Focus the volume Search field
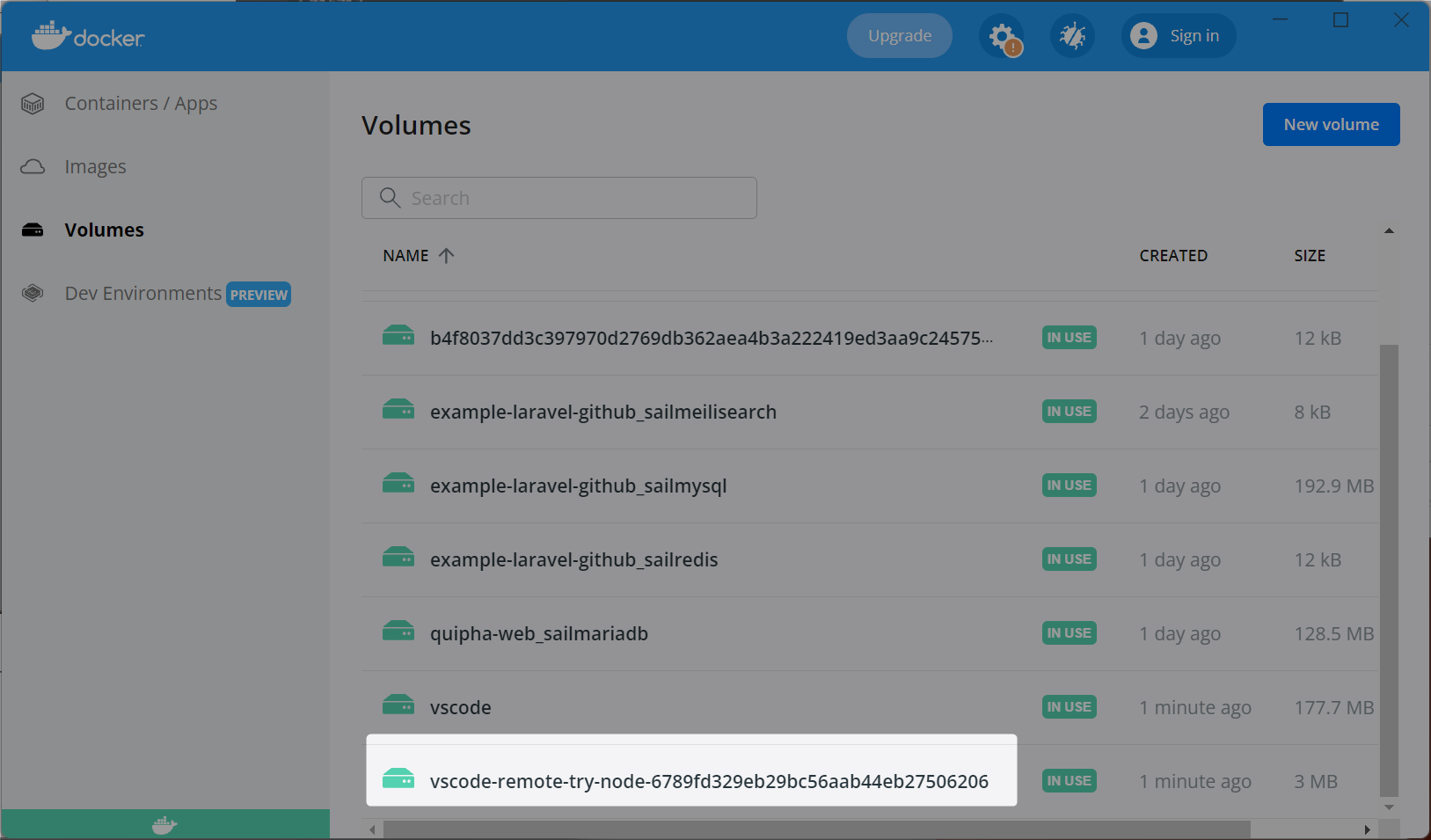The height and width of the screenshot is (840, 1431). (559, 198)
